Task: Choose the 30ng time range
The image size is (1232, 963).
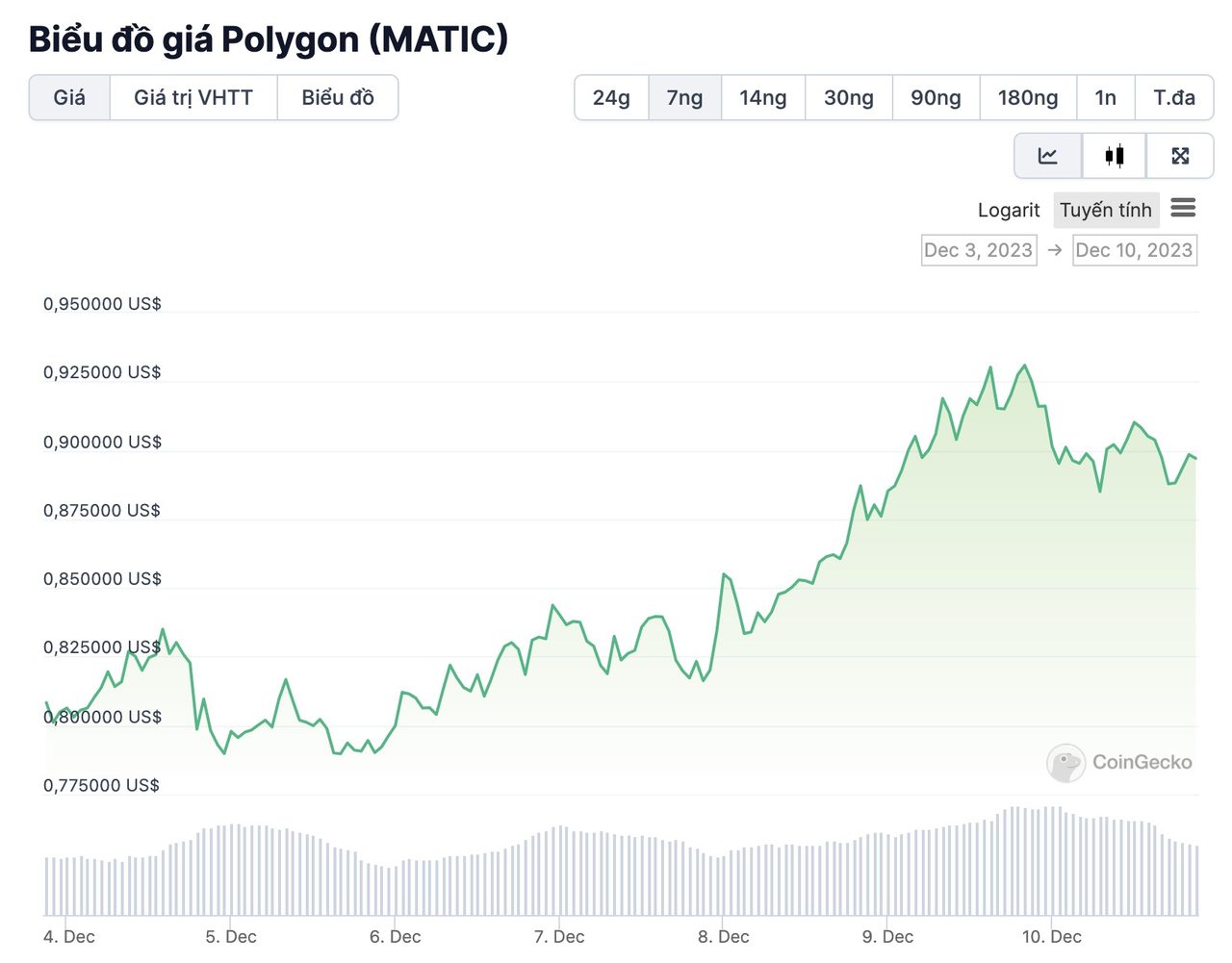Action: coord(849,97)
